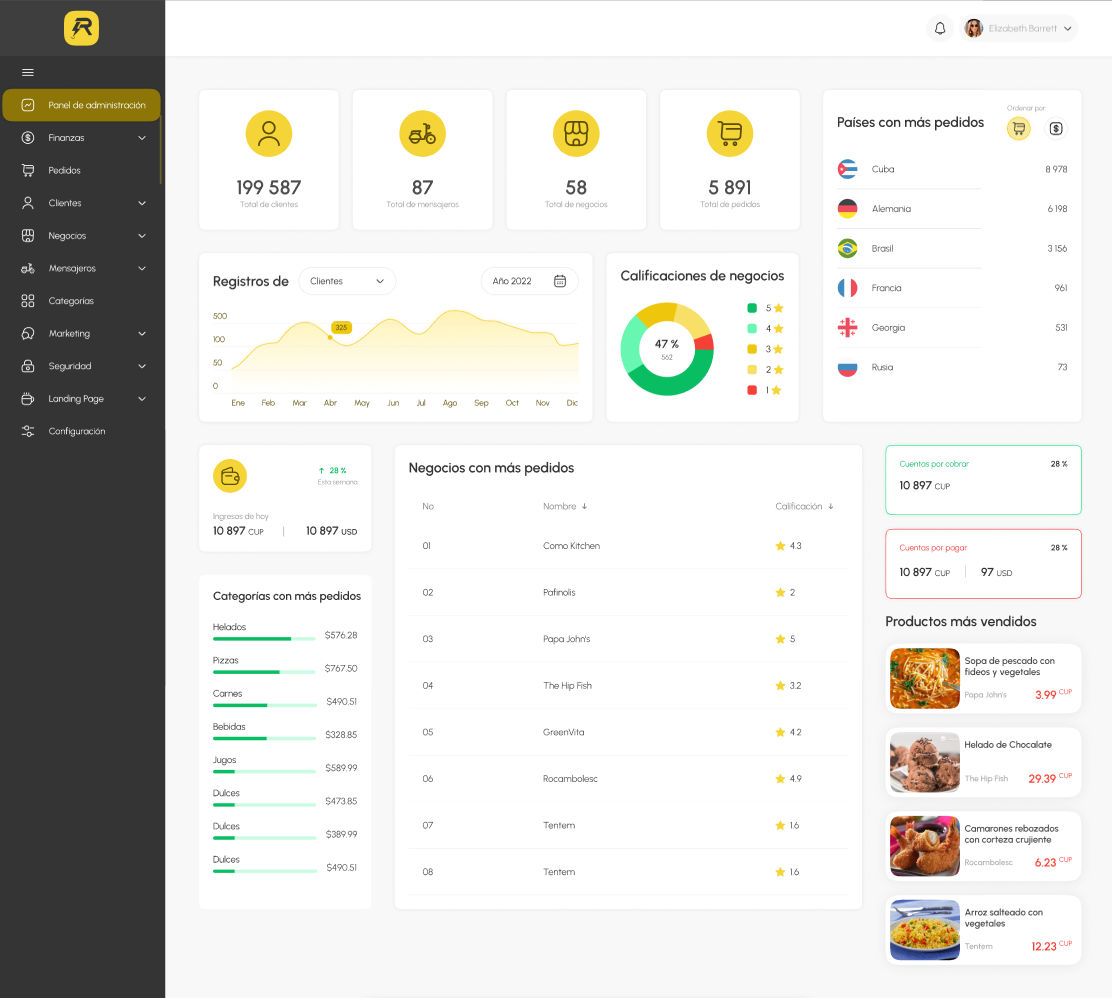The height and width of the screenshot is (998, 1112).
Task: Expand the Clientes submenu chevron
Action: click(142, 203)
